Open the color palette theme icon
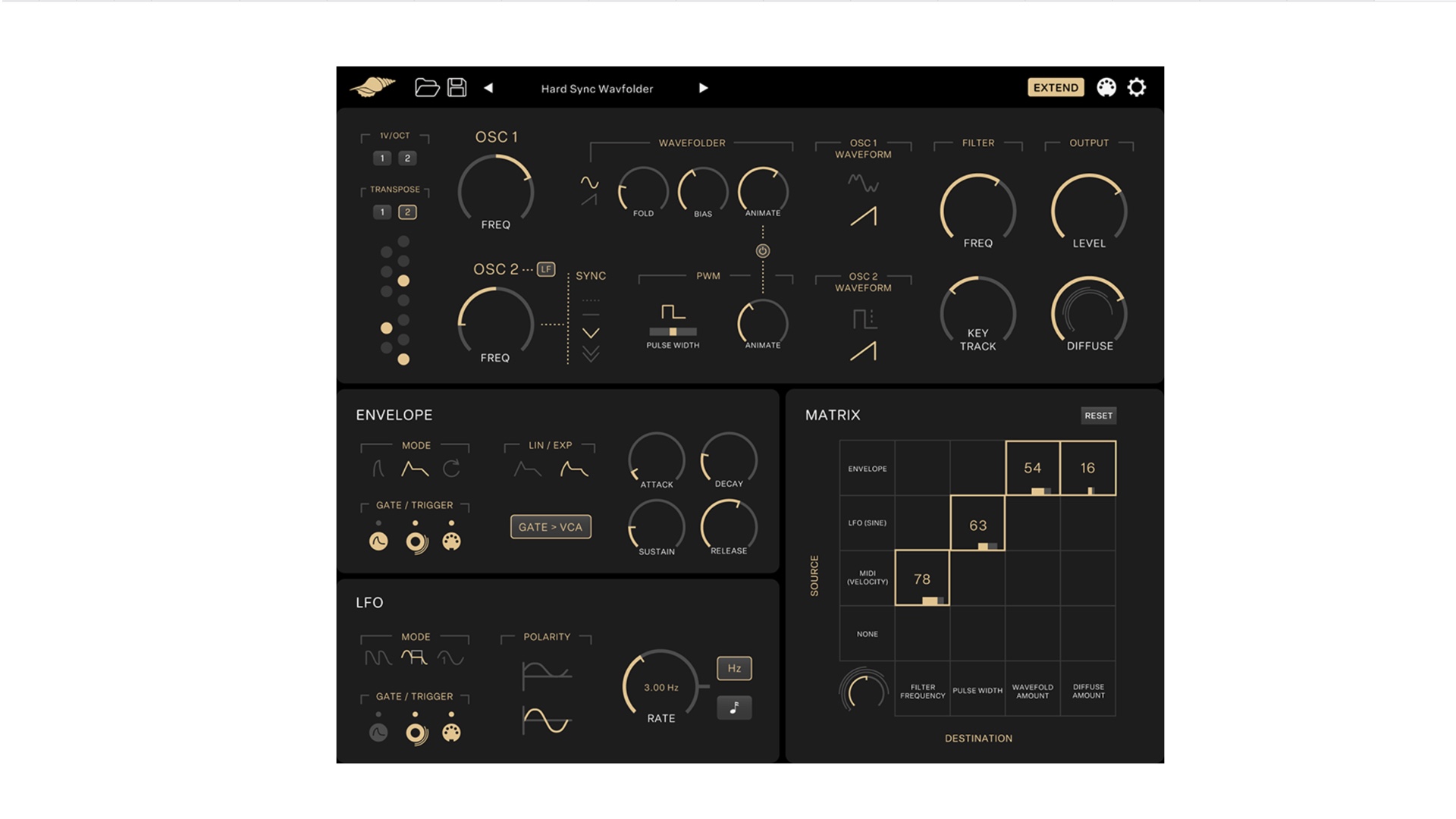The height and width of the screenshot is (819, 1456). tap(1106, 88)
